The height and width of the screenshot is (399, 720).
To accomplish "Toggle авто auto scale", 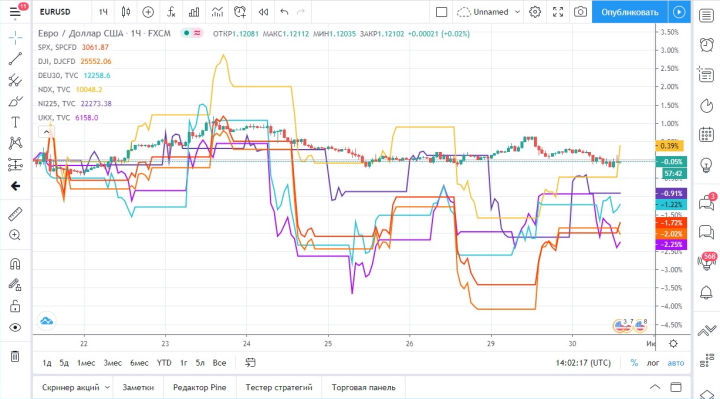I will pyautogui.click(x=675, y=363).
